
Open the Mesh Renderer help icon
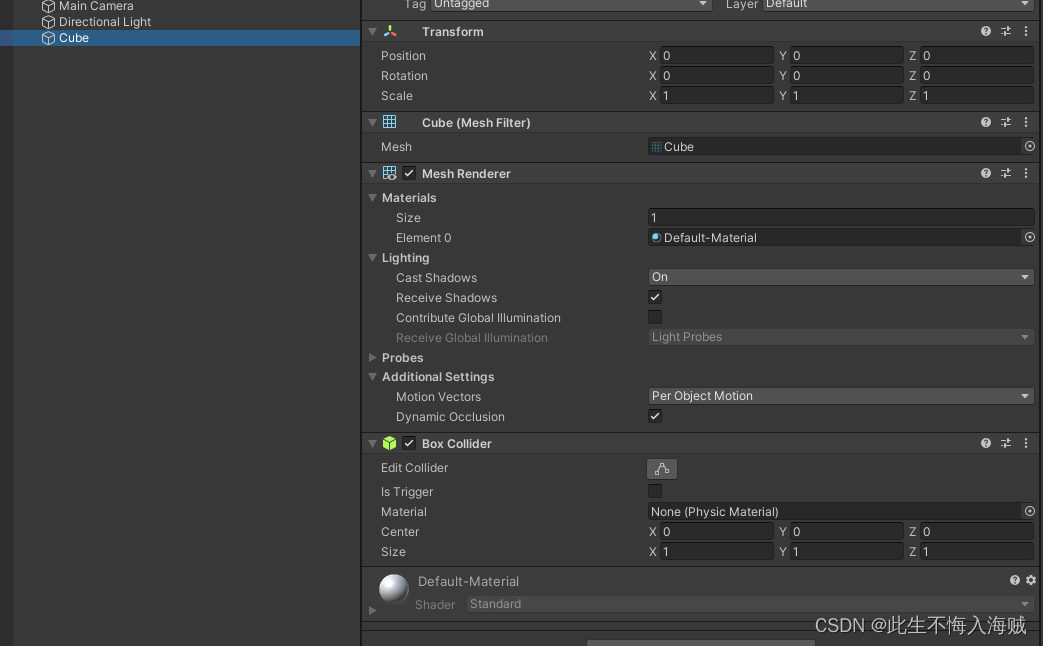pos(985,173)
